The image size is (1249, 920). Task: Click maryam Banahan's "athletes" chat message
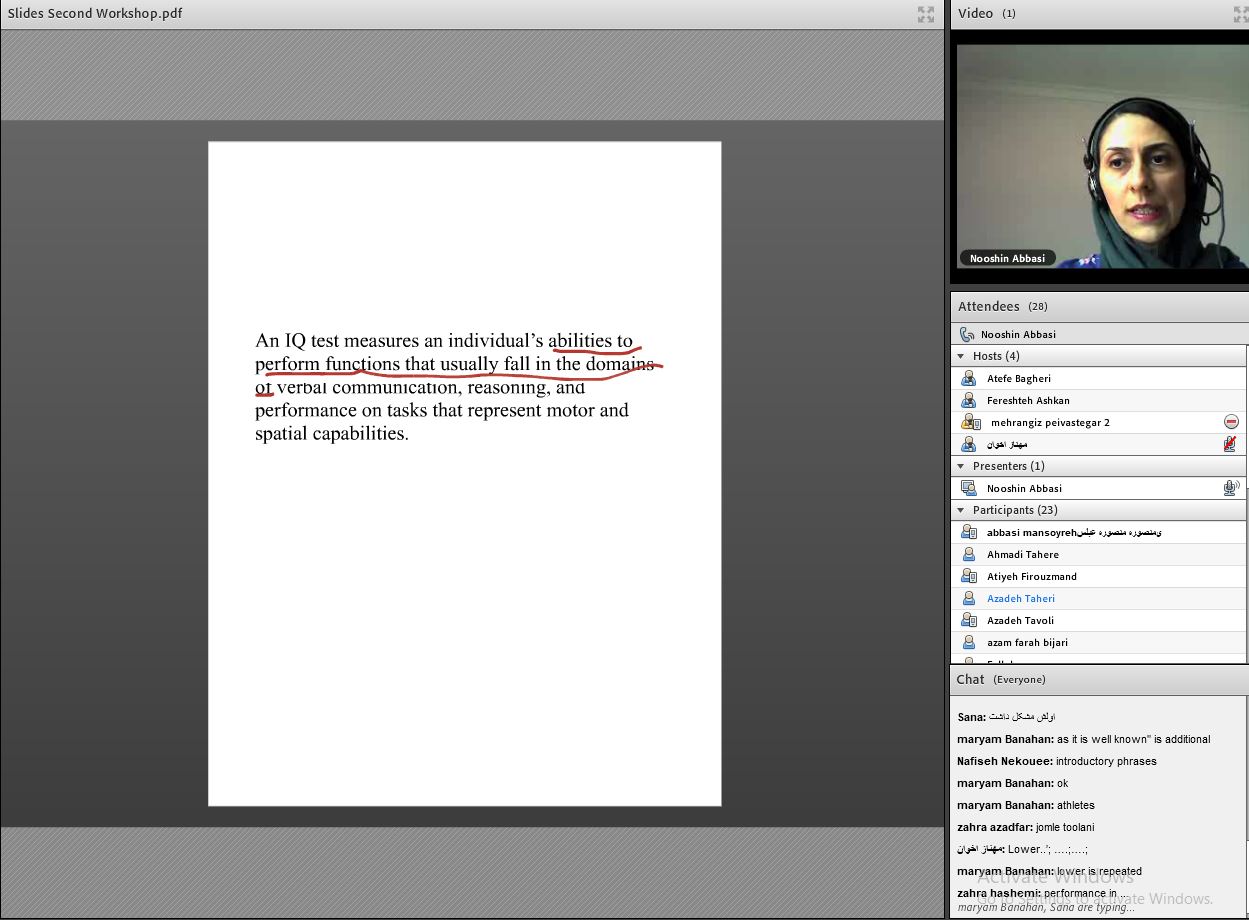[1026, 805]
